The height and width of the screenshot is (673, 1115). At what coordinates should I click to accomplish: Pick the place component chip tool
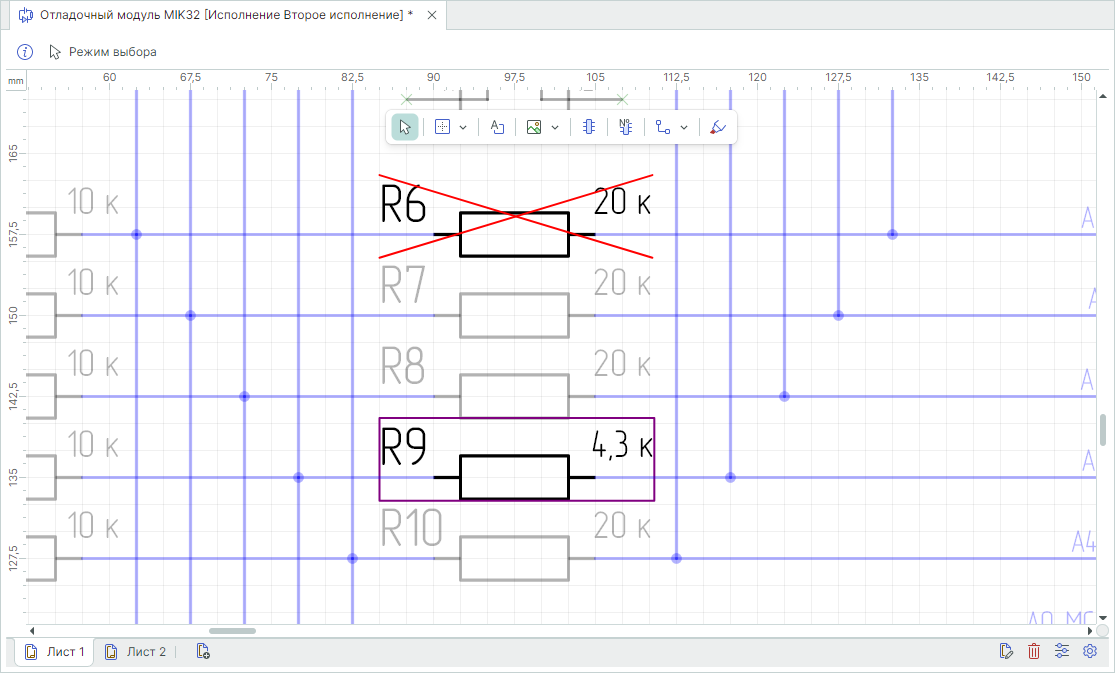tap(589, 127)
